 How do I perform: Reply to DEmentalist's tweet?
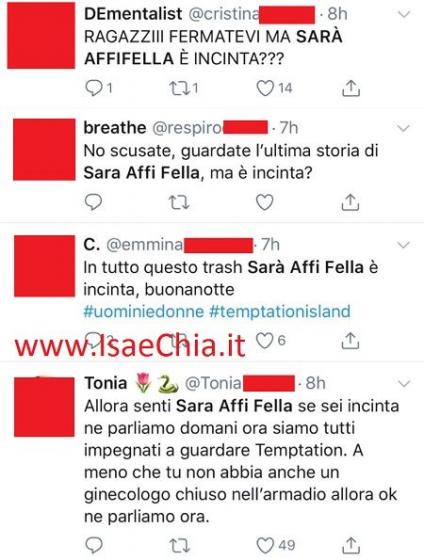pyautogui.click(x=94, y=88)
